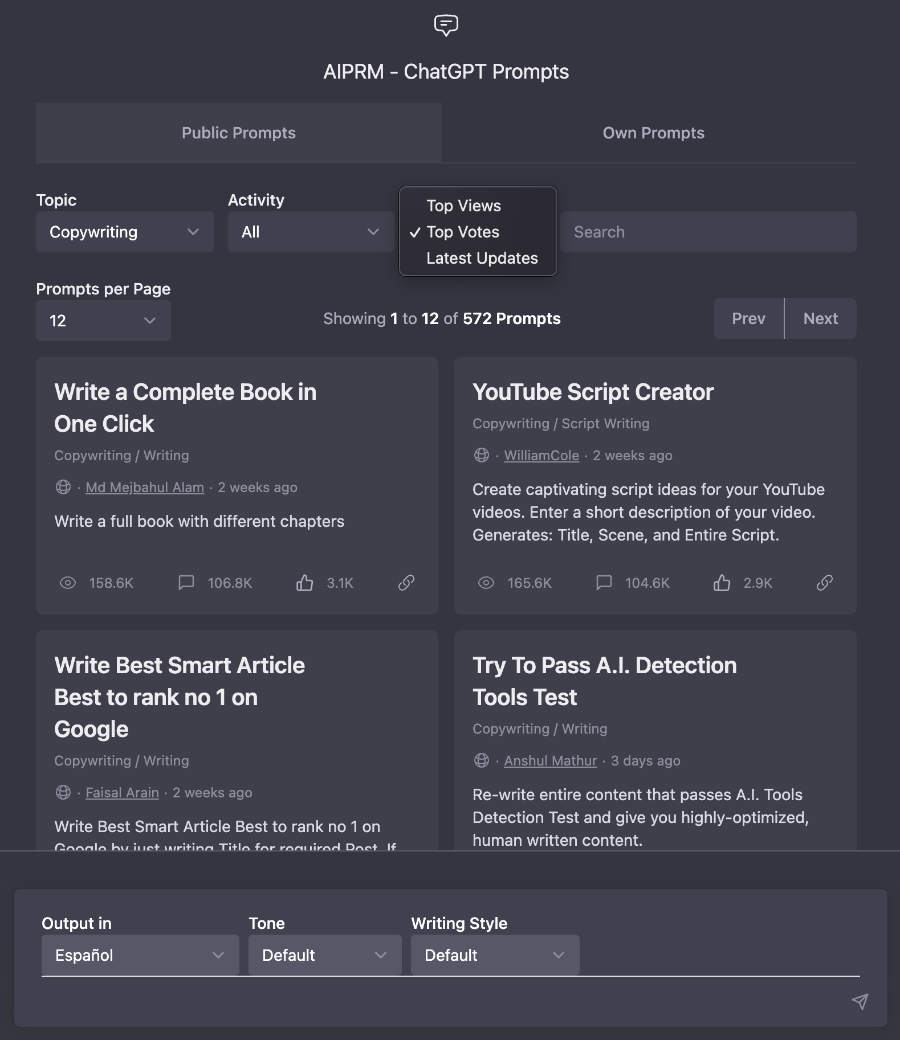The image size is (900, 1040).
Task: Click the send message arrow icon
Action: [859, 1001]
